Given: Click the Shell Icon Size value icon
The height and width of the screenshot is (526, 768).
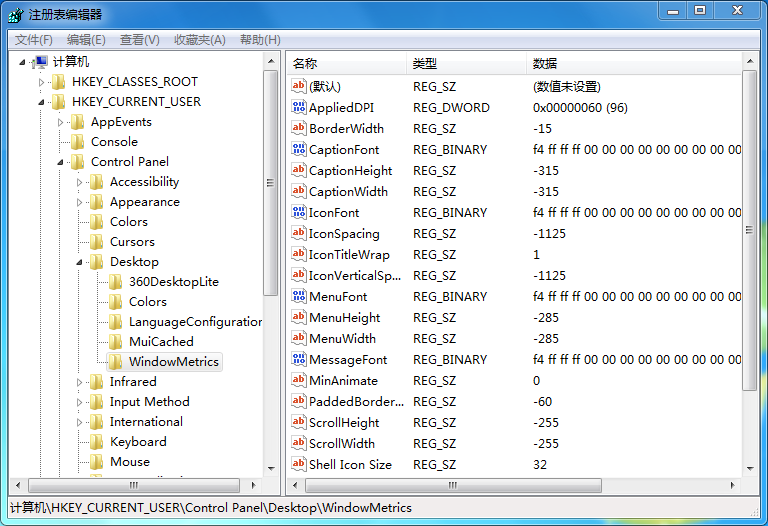Looking at the screenshot, I should [x=298, y=464].
